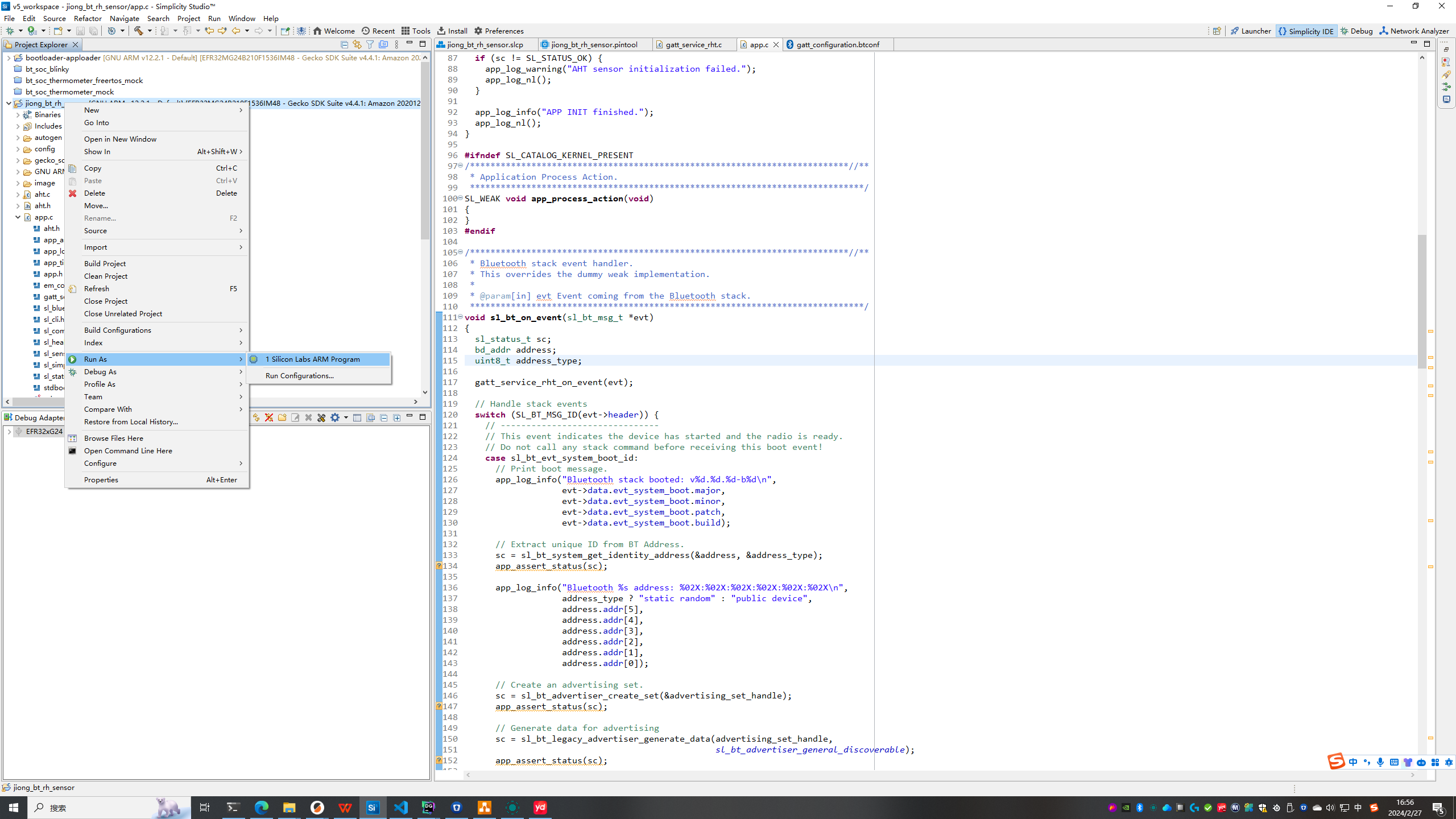1456x819 pixels.
Task: Open Debug Adapters gear dropdown arrow
Action: [346, 417]
